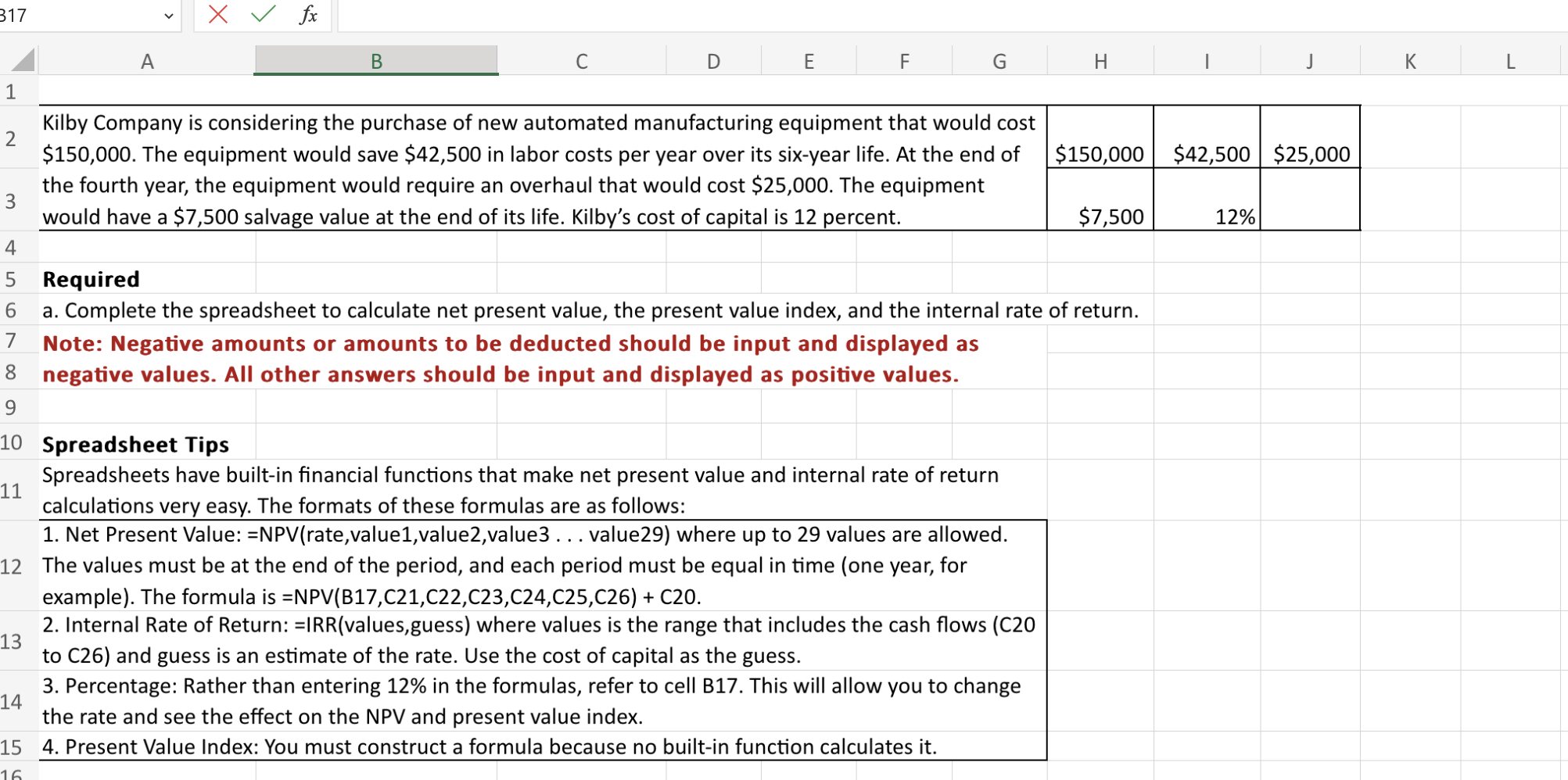Select column B by clicking its header
Viewport: 1568px width, 780px height.
tap(376, 61)
